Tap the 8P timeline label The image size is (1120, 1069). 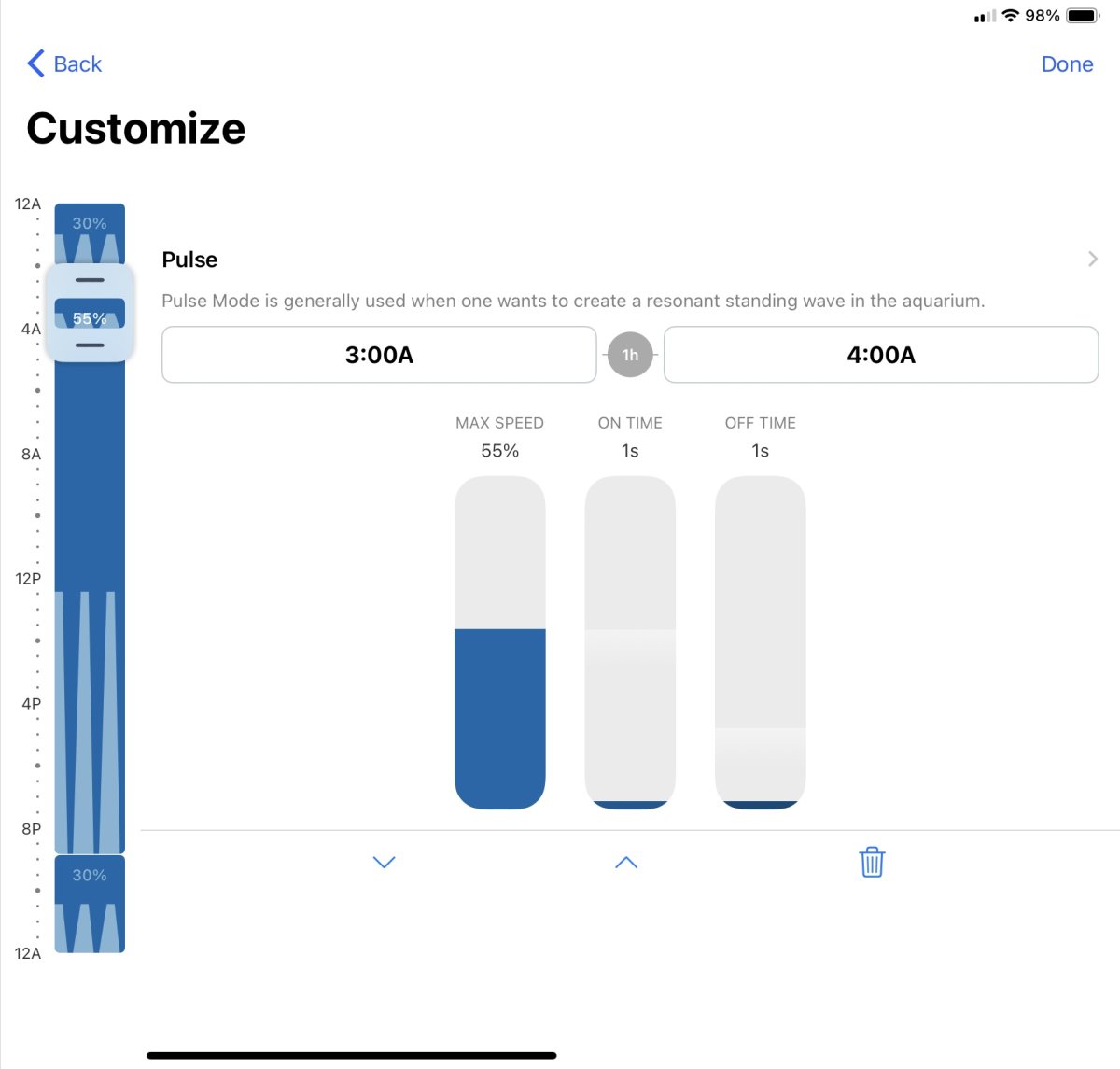(x=31, y=829)
